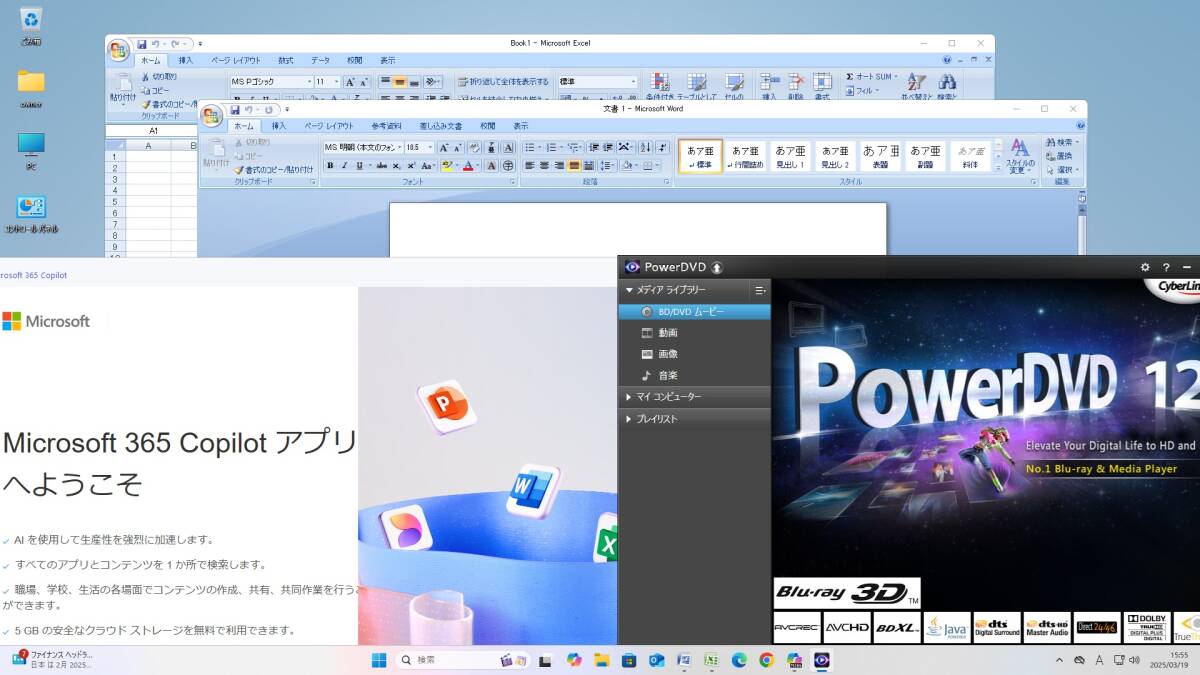The height and width of the screenshot is (675, 1200).
Task: Click Wrap Text in Excel ribbon
Action: click(504, 81)
